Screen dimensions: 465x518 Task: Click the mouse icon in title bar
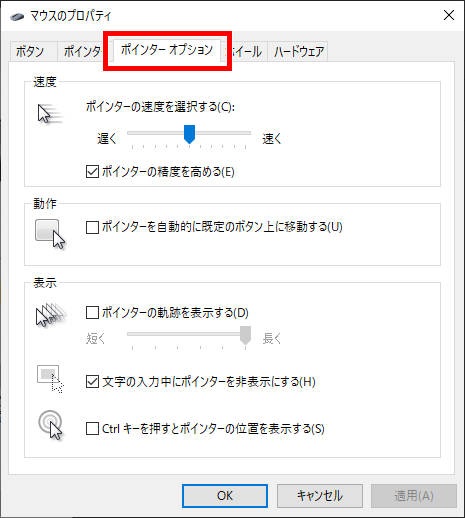[17, 16]
